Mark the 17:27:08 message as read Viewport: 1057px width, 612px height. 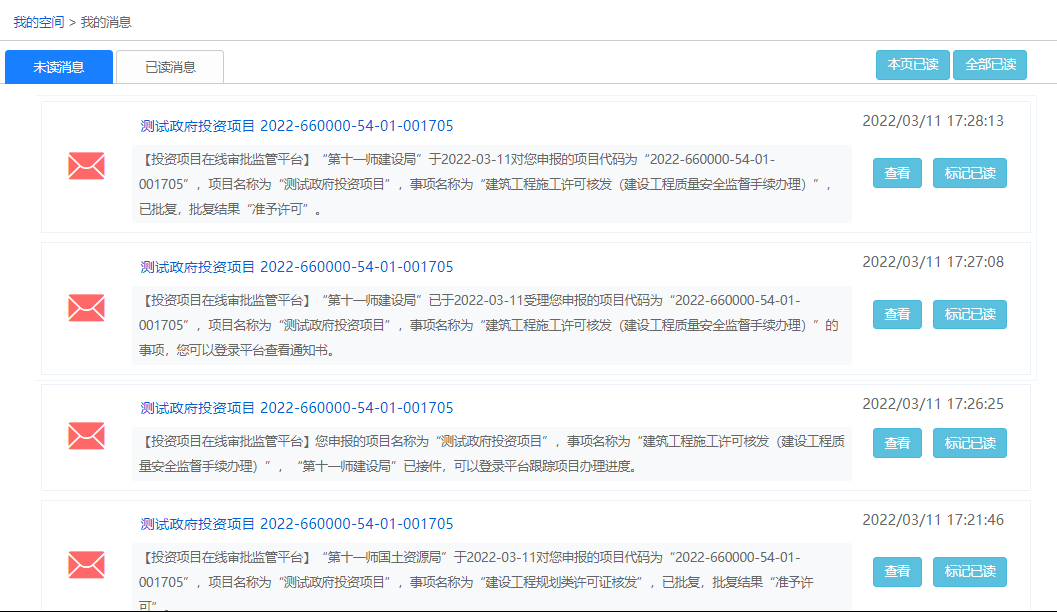(x=969, y=314)
